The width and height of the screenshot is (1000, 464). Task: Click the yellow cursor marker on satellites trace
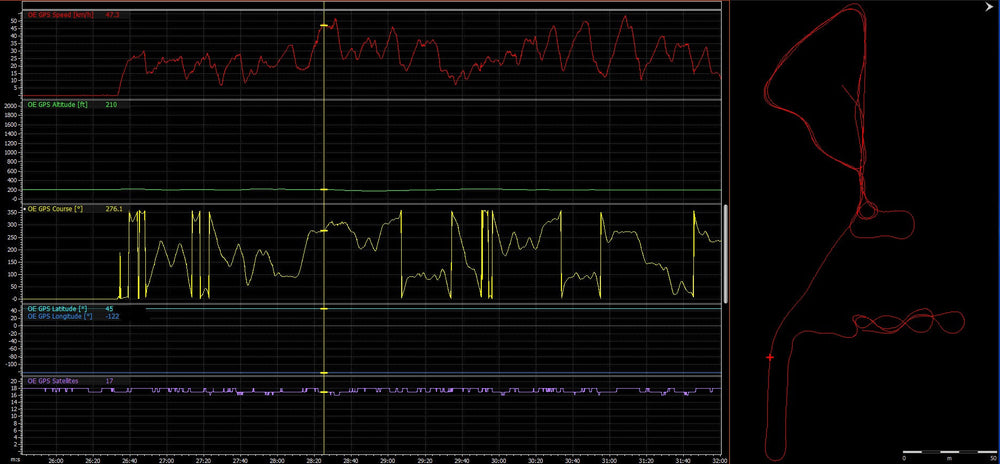pos(323,391)
